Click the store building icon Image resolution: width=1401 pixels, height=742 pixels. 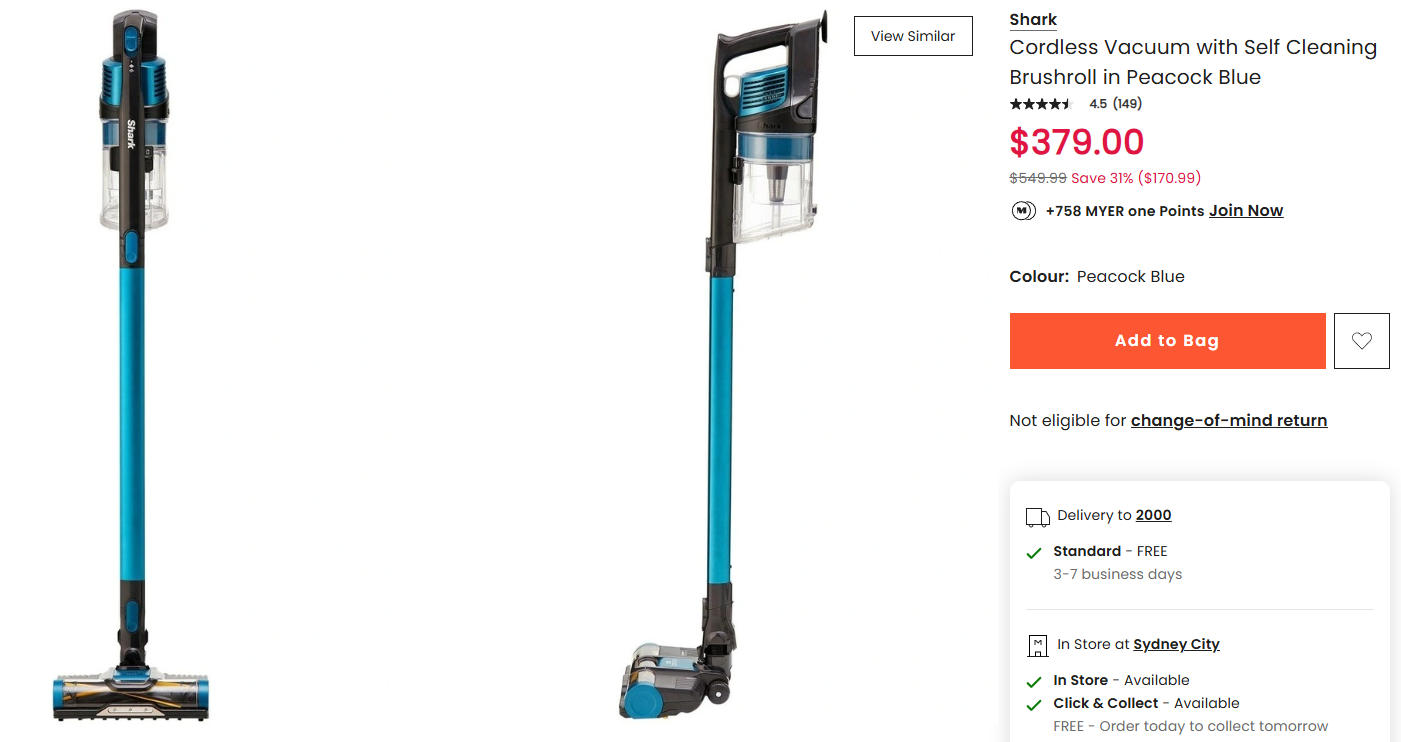[x=1037, y=646]
